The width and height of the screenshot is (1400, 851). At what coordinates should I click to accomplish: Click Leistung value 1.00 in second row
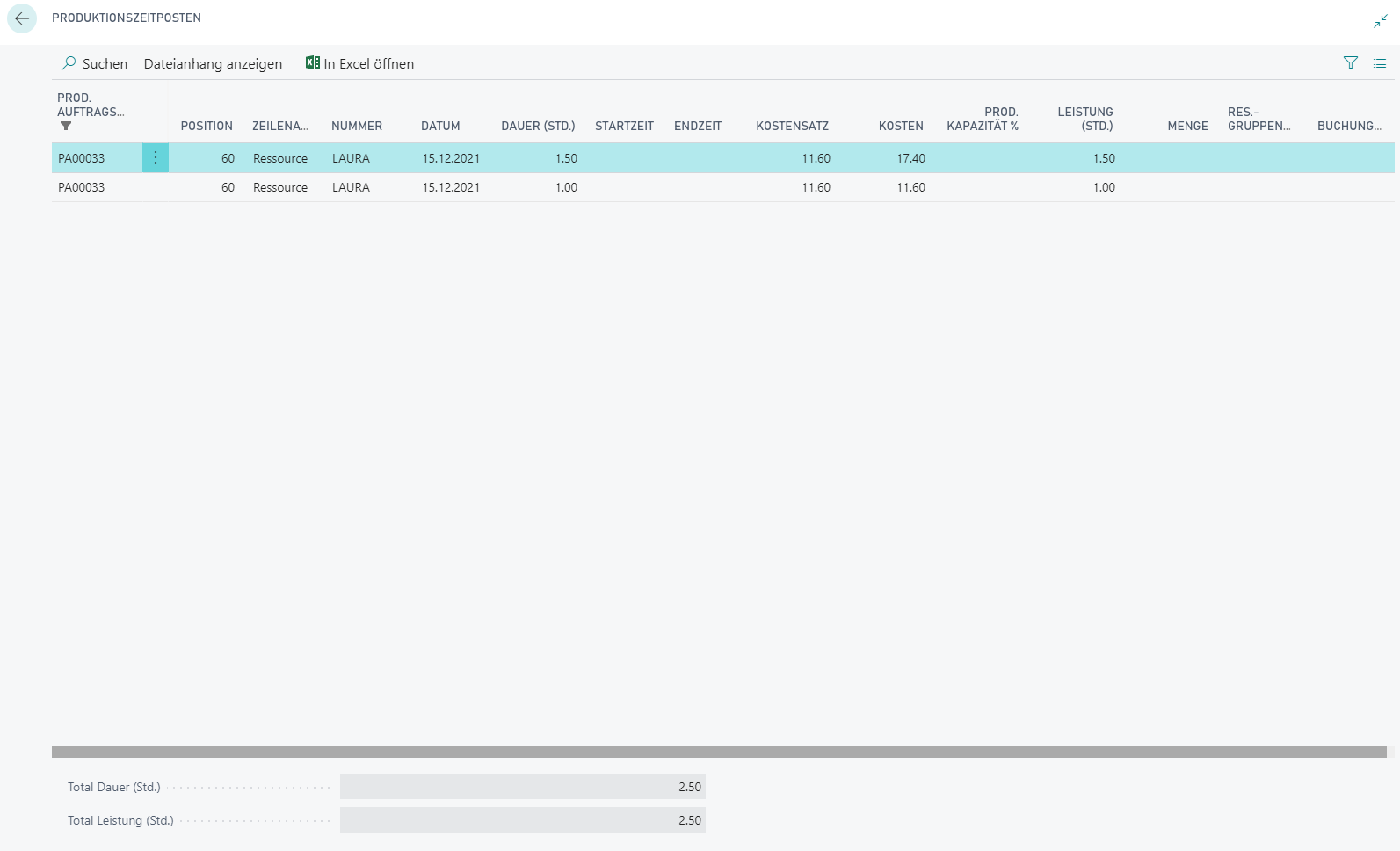click(x=1104, y=187)
